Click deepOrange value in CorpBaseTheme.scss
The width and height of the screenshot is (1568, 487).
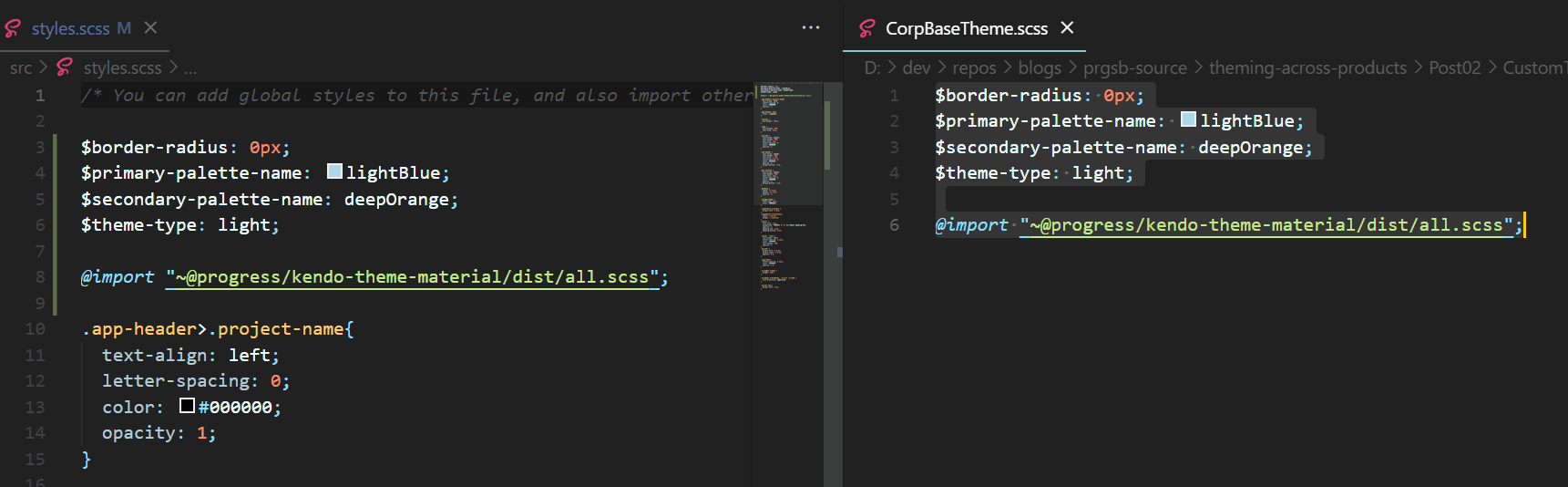point(1250,148)
